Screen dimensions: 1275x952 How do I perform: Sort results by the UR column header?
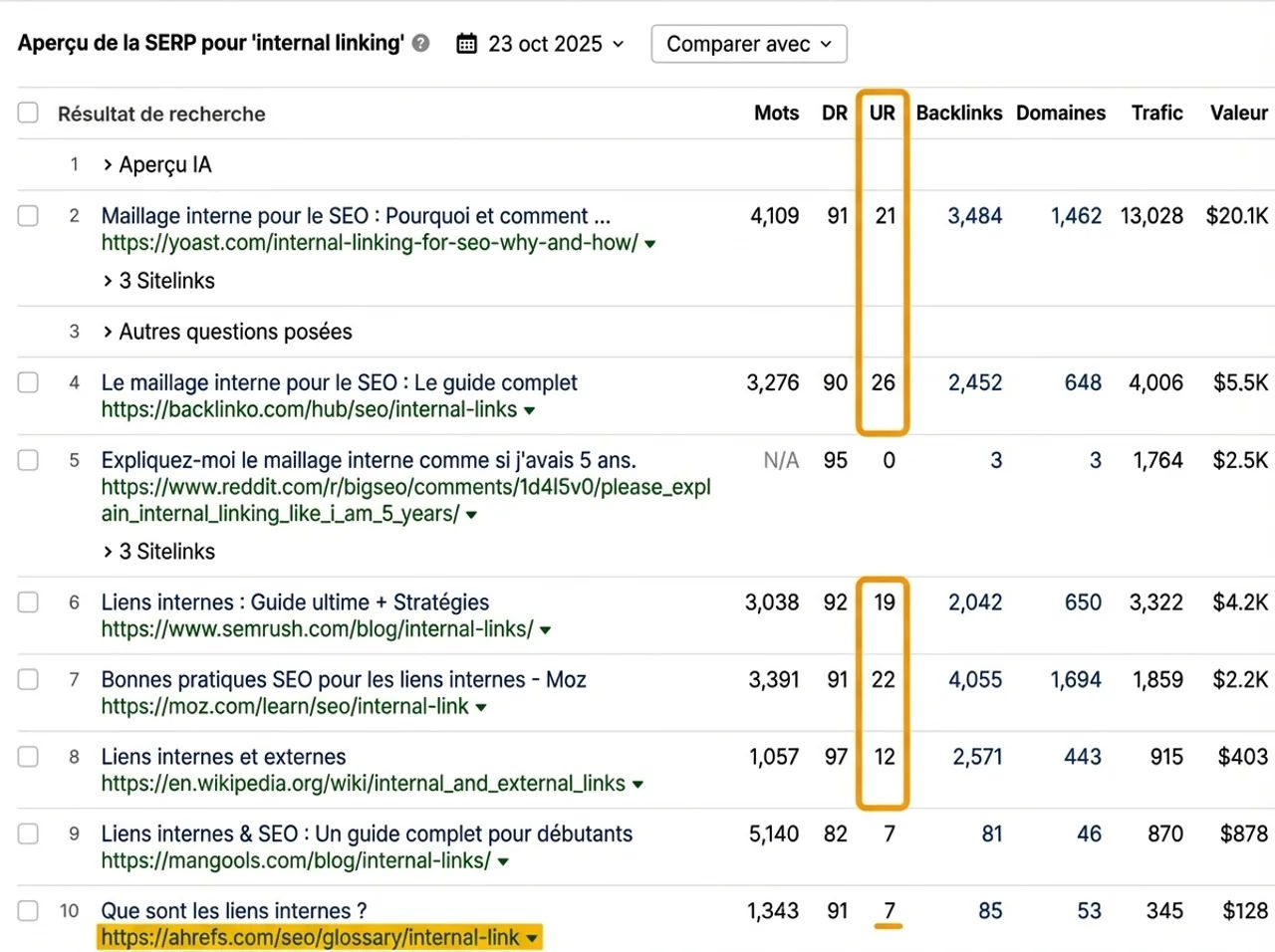point(882,113)
